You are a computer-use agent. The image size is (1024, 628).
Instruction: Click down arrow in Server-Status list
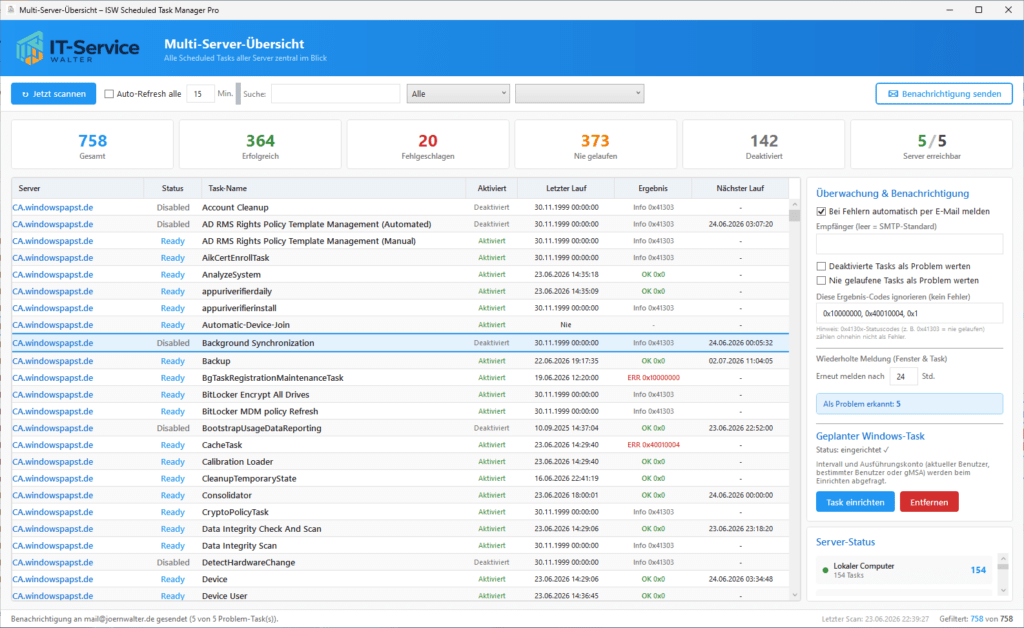pyautogui.click(x=1003, y=590)
